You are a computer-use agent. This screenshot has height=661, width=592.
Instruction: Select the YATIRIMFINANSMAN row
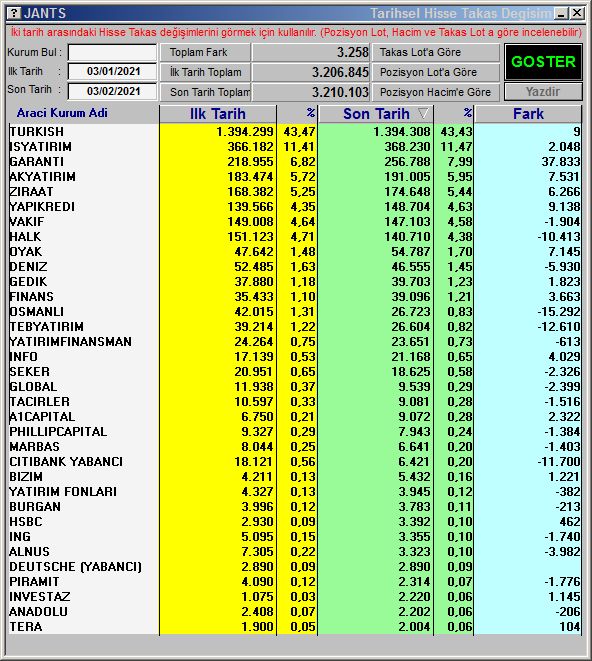pos(295,342)
